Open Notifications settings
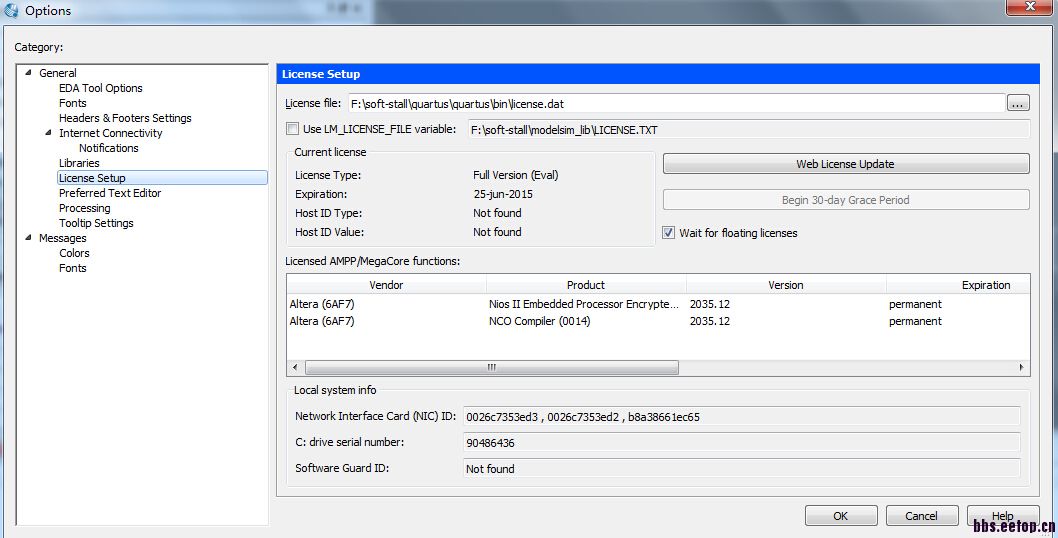 [x=109, y=148]
